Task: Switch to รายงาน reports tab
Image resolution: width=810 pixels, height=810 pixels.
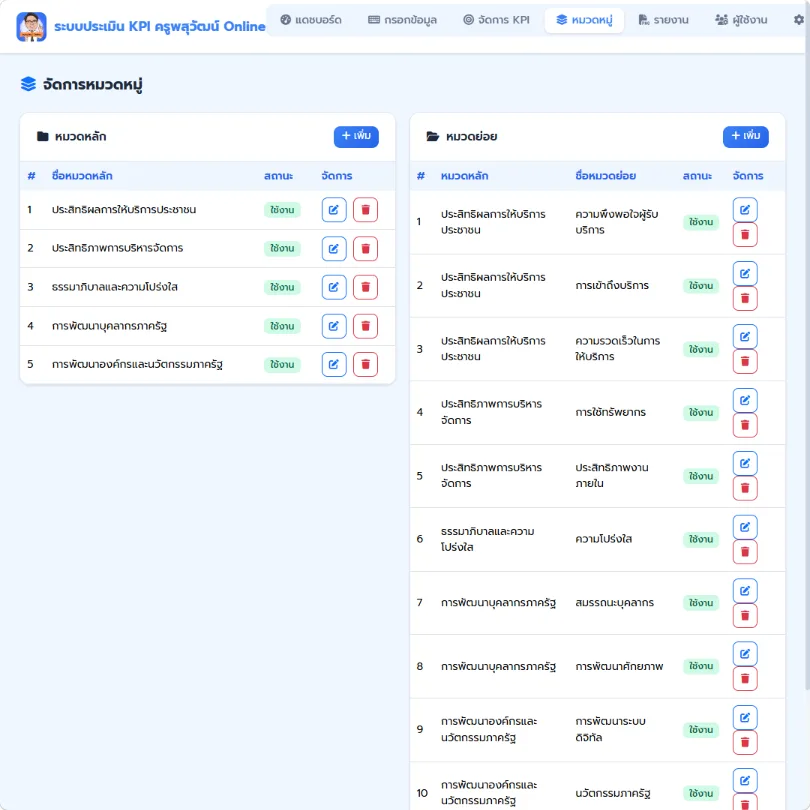Action: 664,20
